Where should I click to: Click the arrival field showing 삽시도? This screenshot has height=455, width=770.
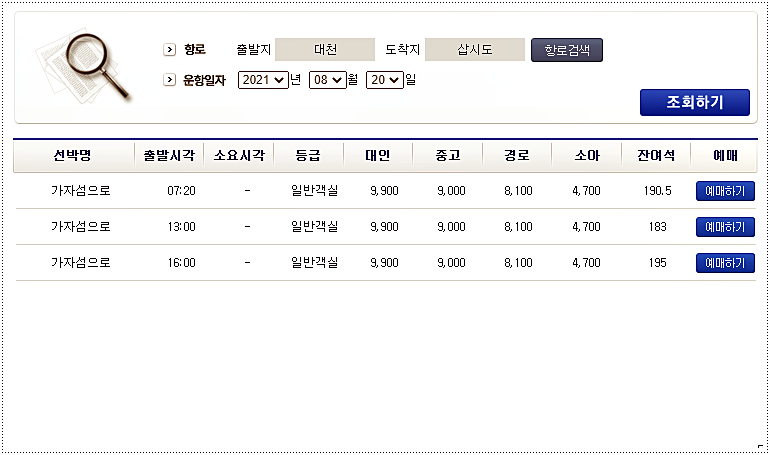click(x=475, y=50)
